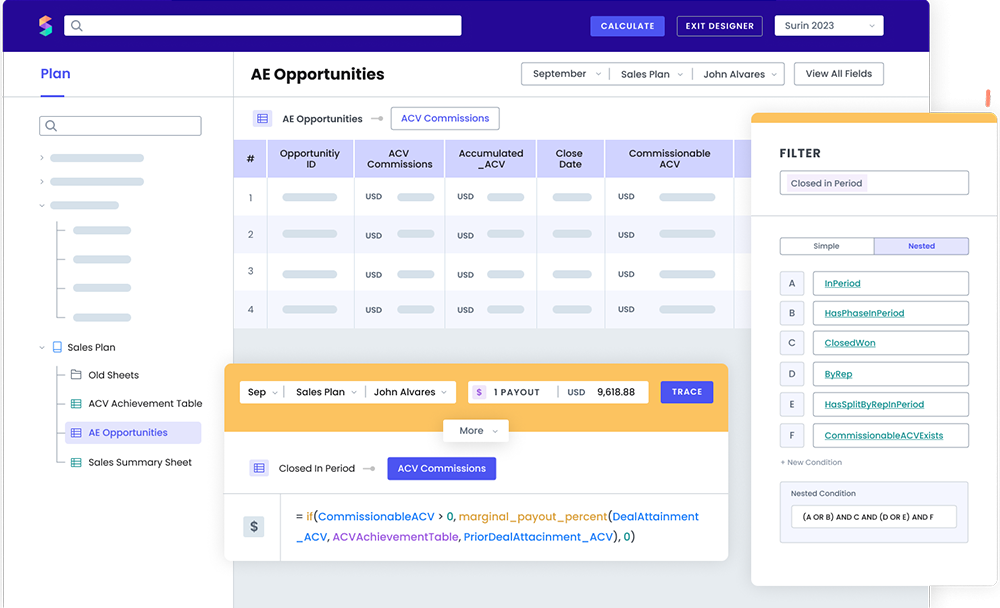Click the Nested Condition expression field
Image resolution: width=1000 pixels, height=608 pixels.
(x=873, y=517)
